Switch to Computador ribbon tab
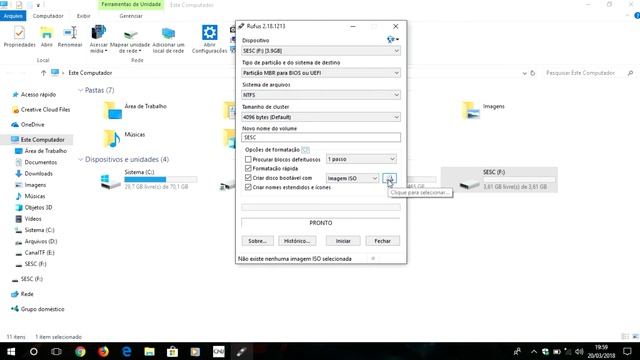640x360 pixels. coord(48,16)
